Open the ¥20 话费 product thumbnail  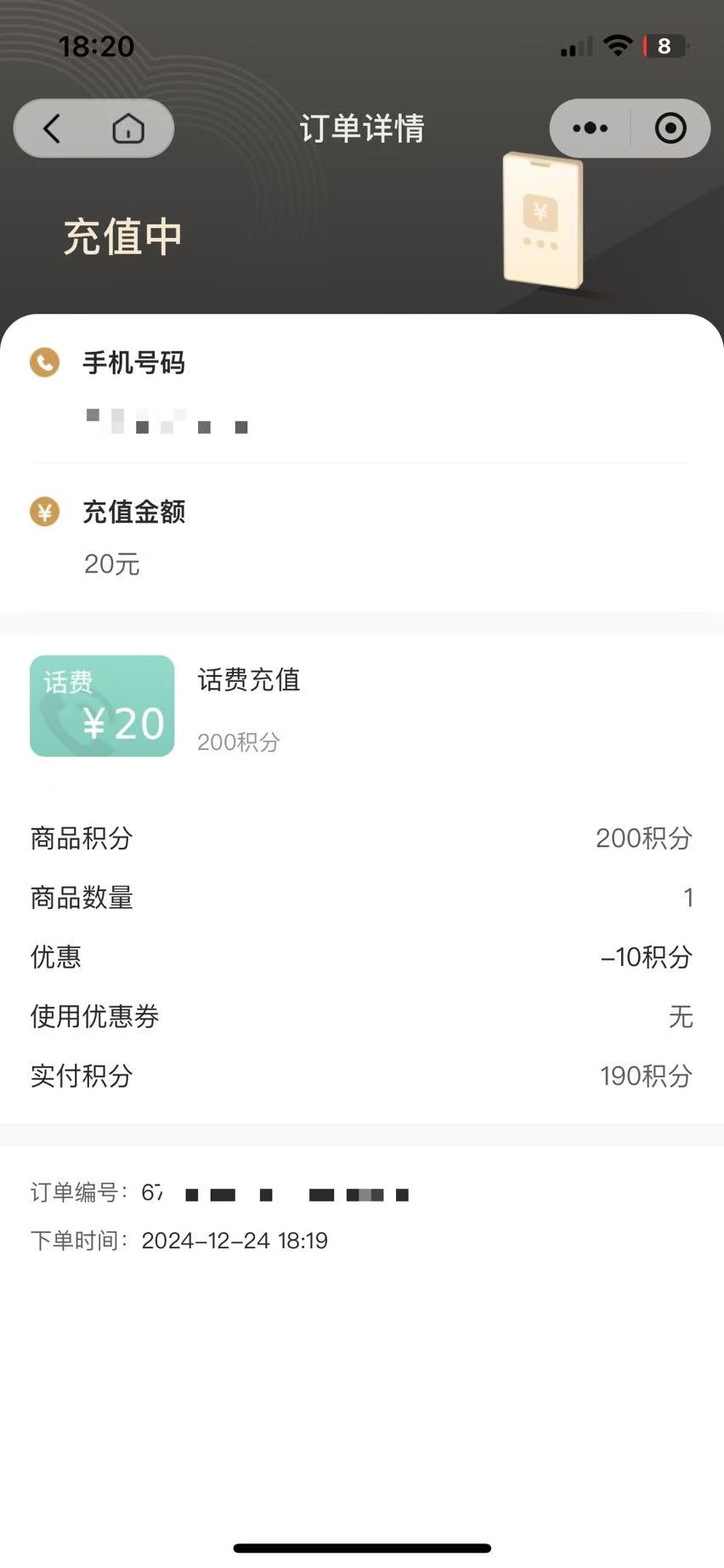pyautogui.click(x=102, y=706)
